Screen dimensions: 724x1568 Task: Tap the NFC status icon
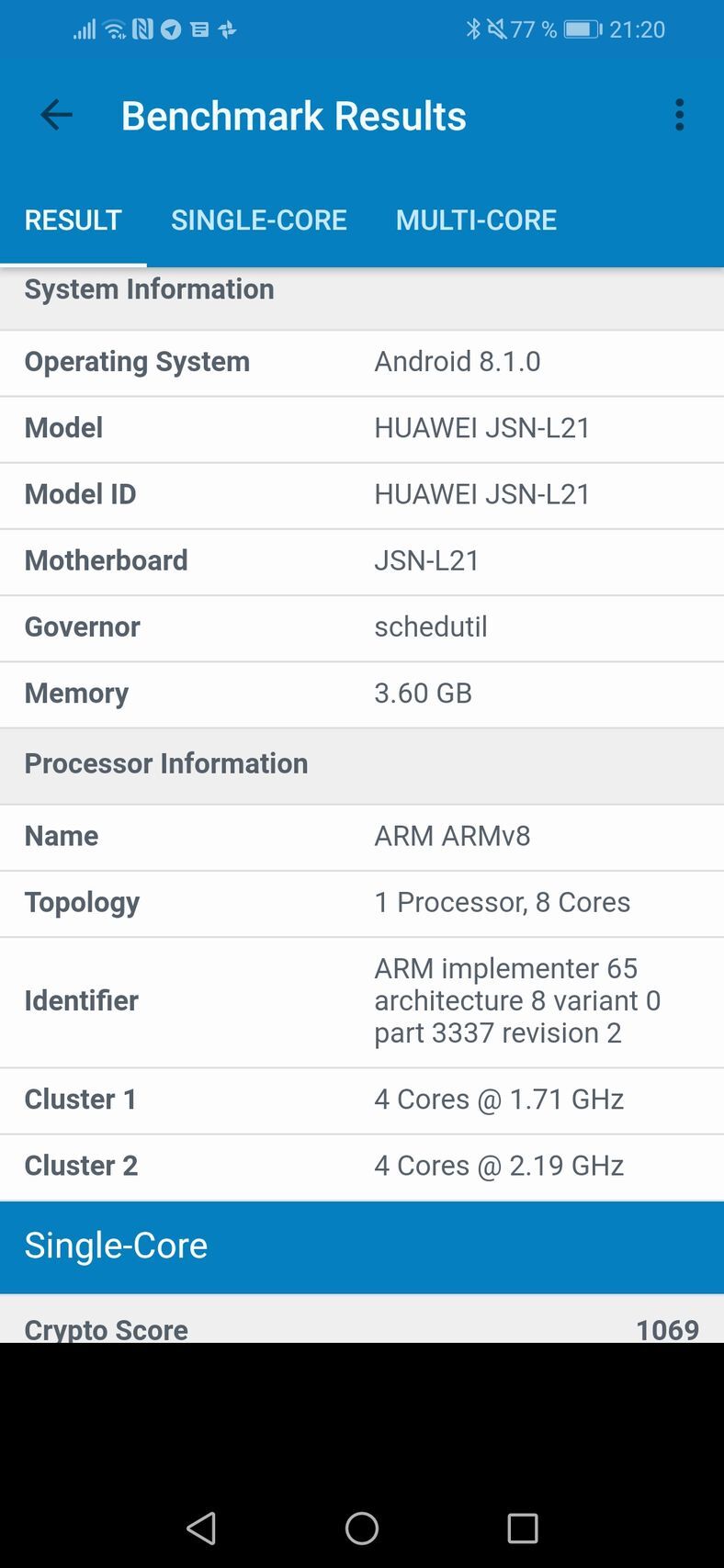[142, 29]
